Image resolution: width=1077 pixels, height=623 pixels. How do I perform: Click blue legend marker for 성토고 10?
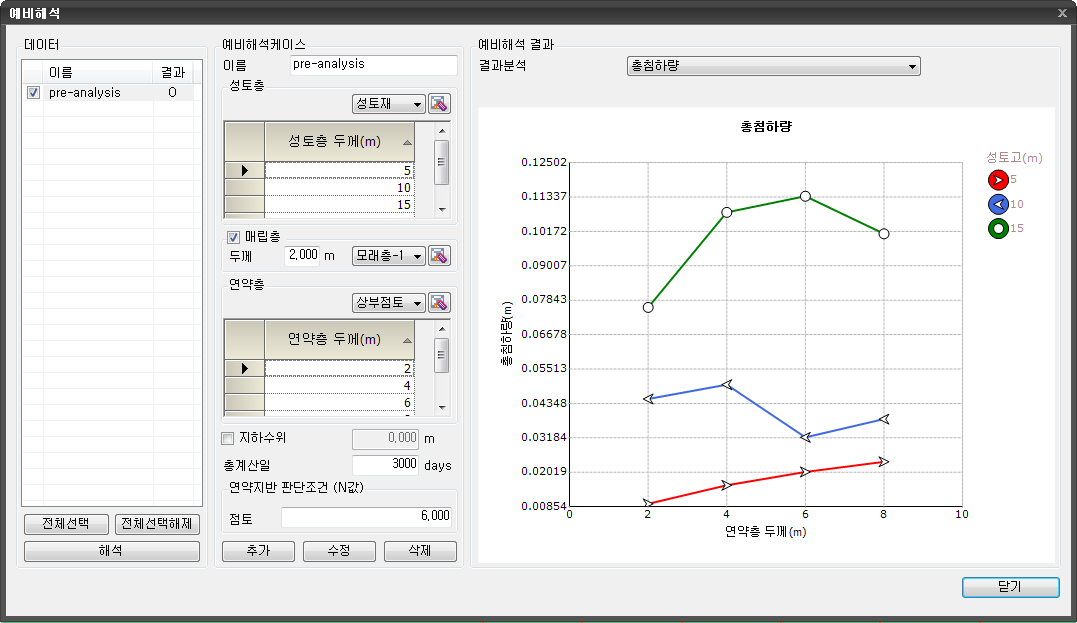point(997,204)
